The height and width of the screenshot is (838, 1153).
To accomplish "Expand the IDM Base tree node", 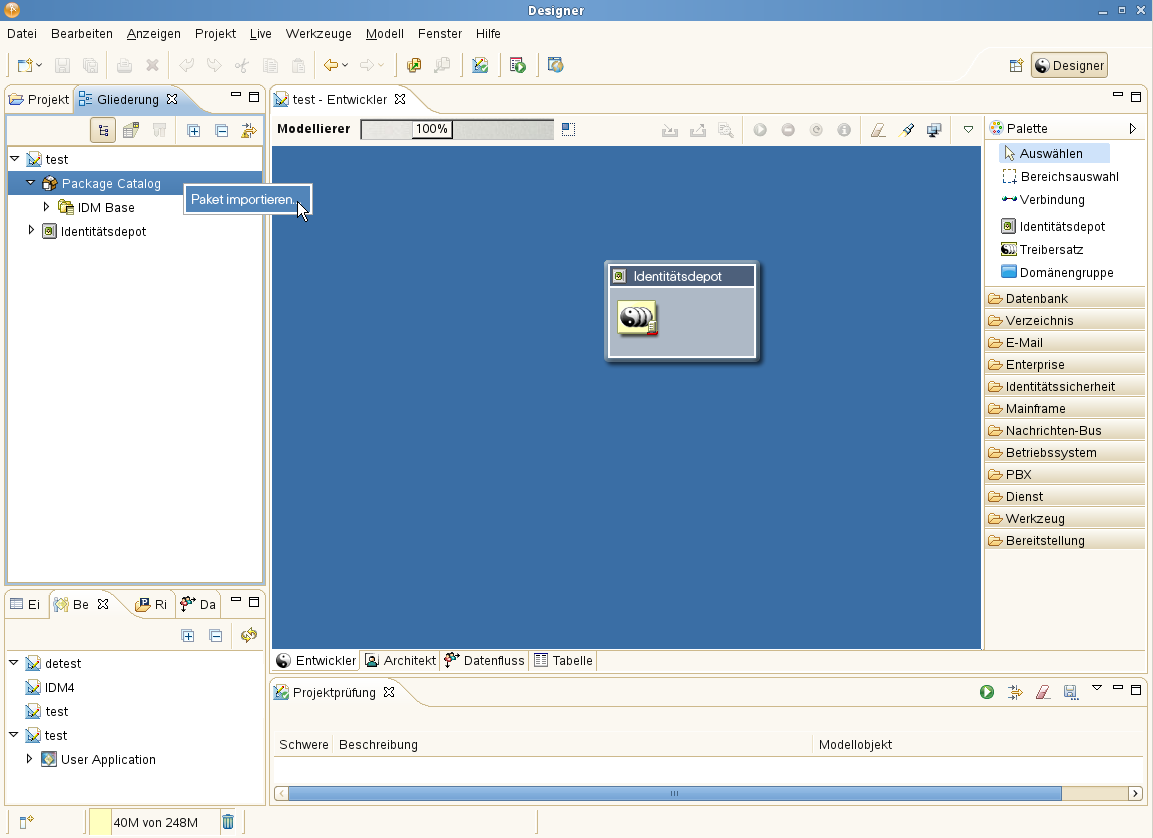I will 46,207.
